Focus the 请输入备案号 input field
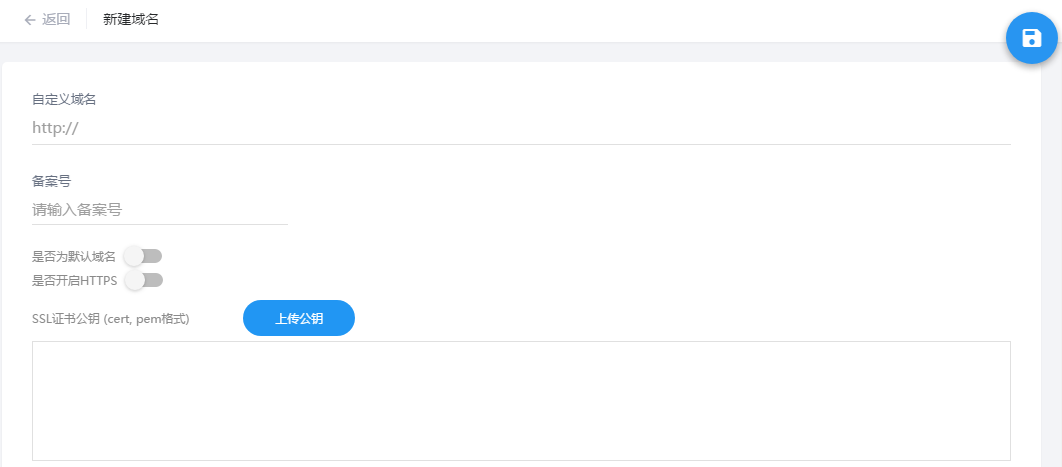The width and height of the screenshot is (1062, 467). click(x=160, y=210)
